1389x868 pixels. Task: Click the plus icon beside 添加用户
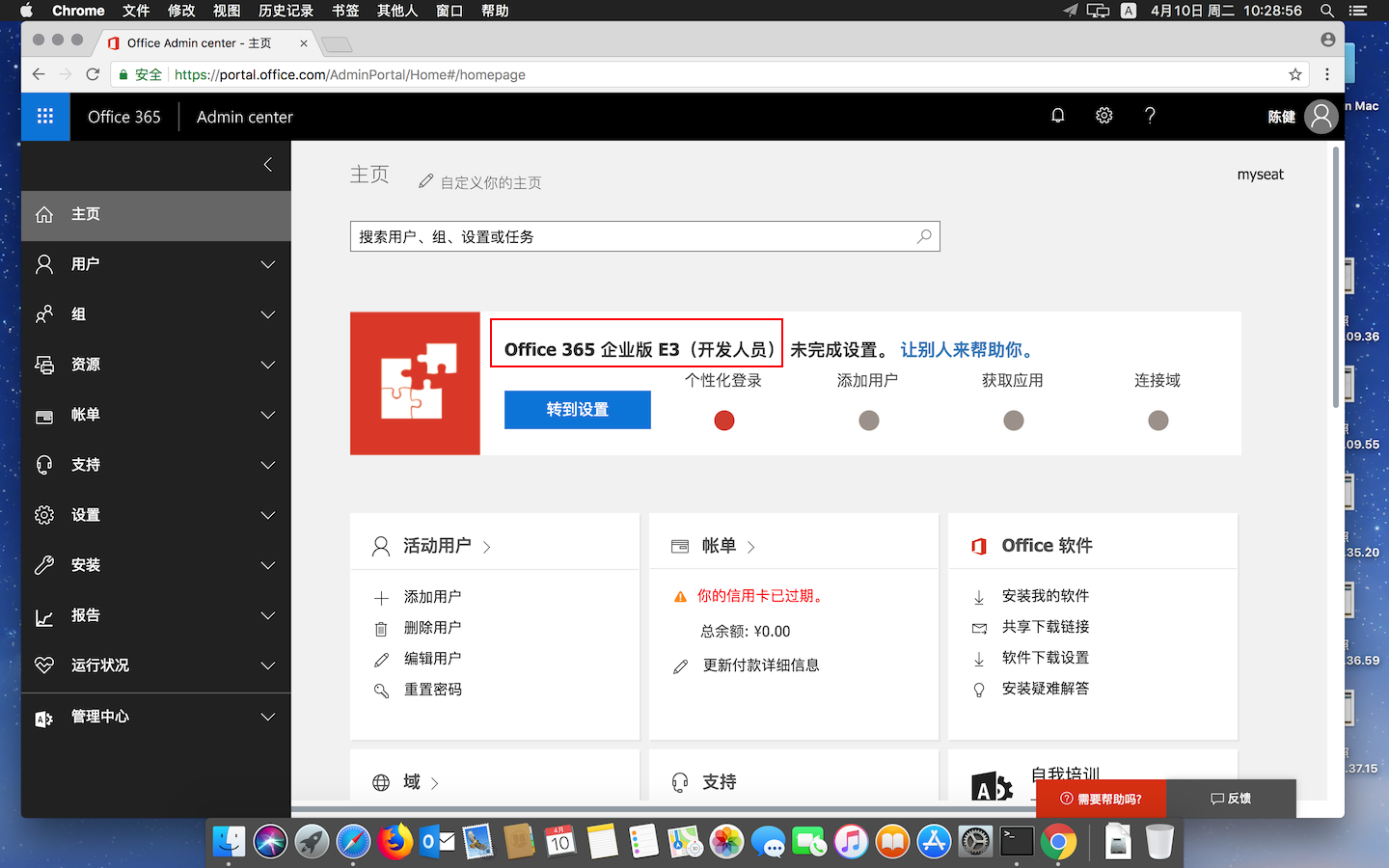click(381, 598)
